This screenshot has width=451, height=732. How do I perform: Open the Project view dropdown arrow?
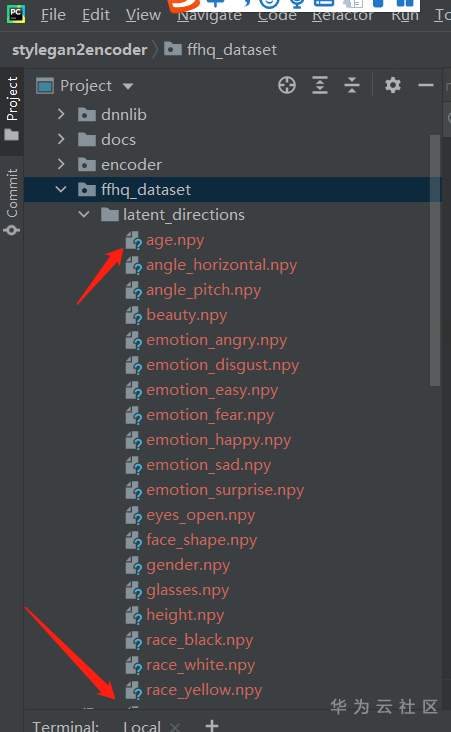tap(128, 86)
